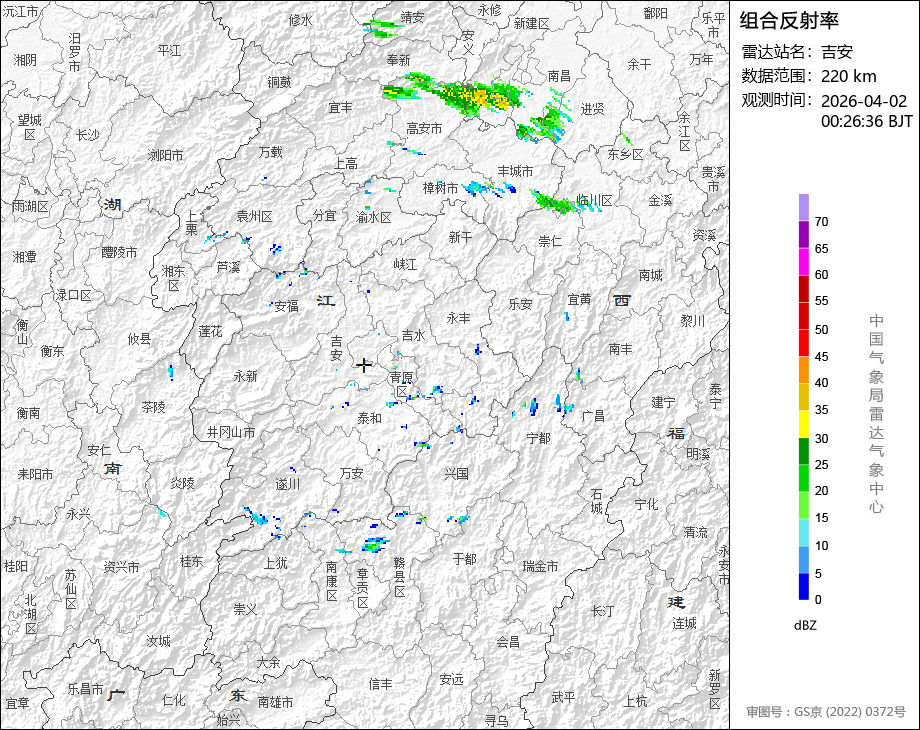Click the 220 km data range value
This screenshot has height=730, width=920.
pos(848,76)
